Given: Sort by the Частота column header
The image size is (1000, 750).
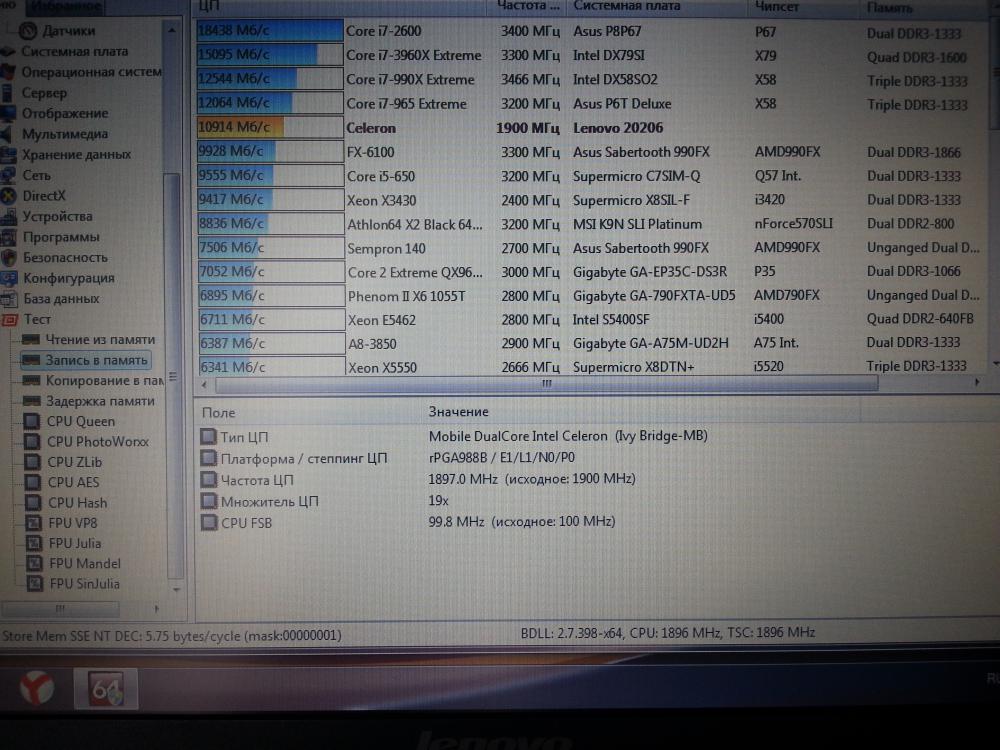Looking at the screenshot, I should 528,6.
